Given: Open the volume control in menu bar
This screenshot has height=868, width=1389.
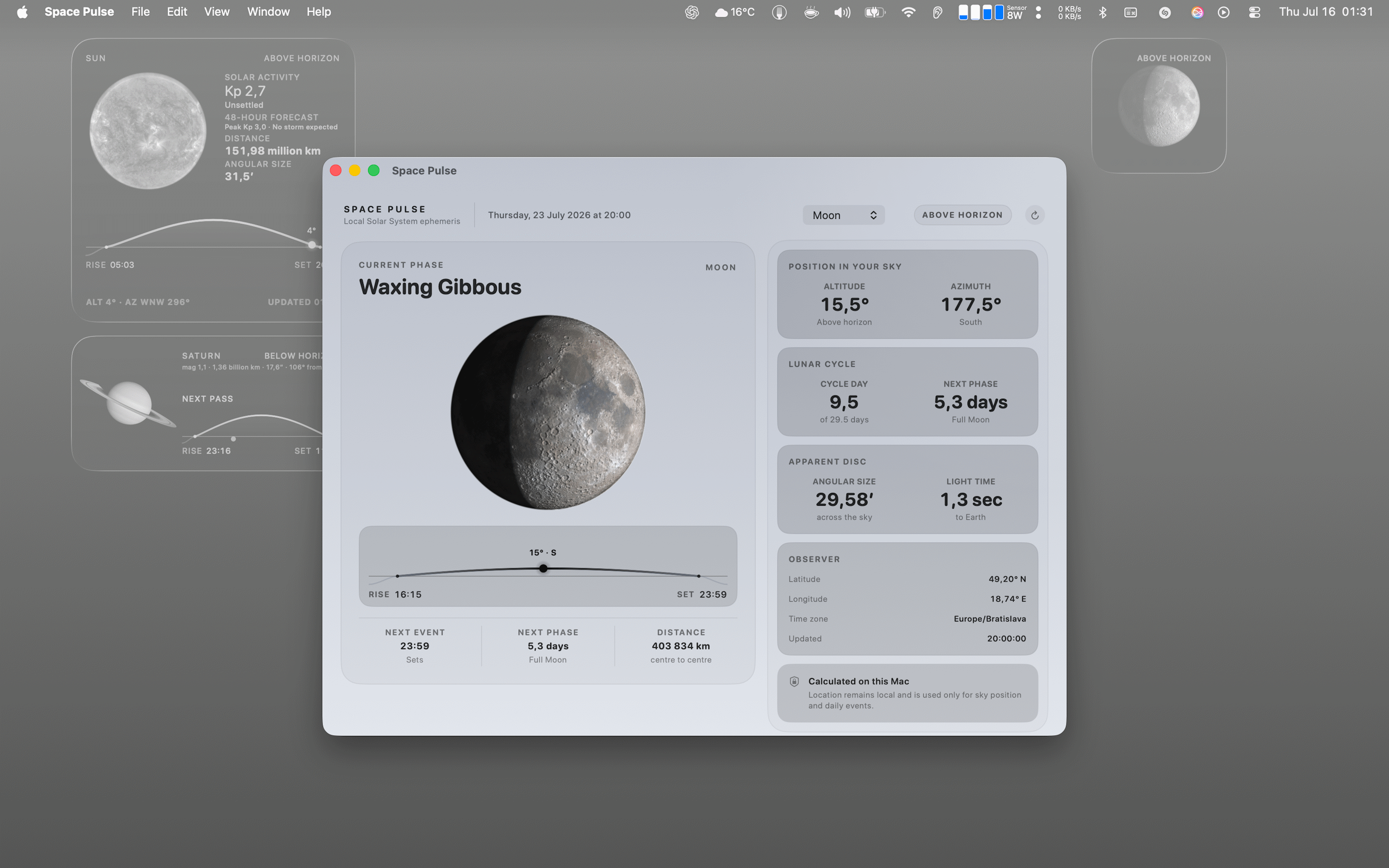Looking at the screenshot, I should (x=842, y=12).
